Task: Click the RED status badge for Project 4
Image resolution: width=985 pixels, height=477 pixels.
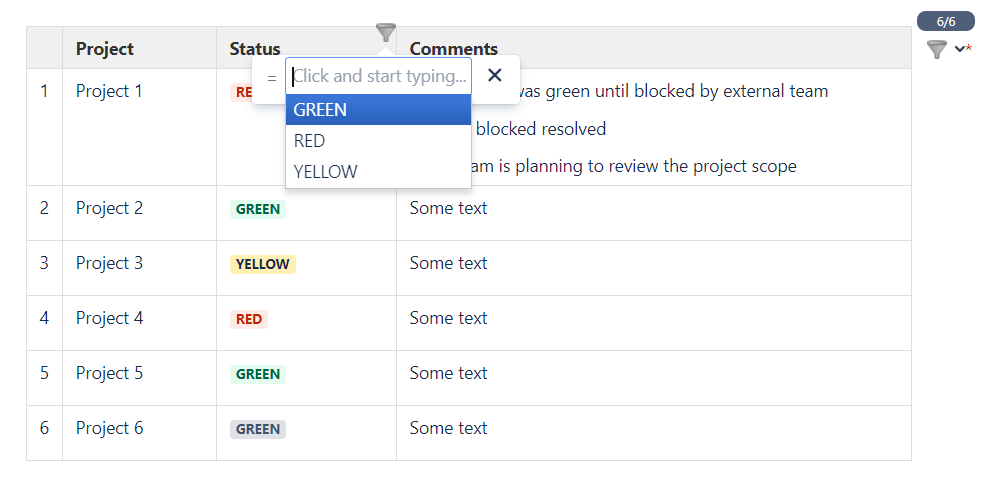Action: tap(249, 319)
